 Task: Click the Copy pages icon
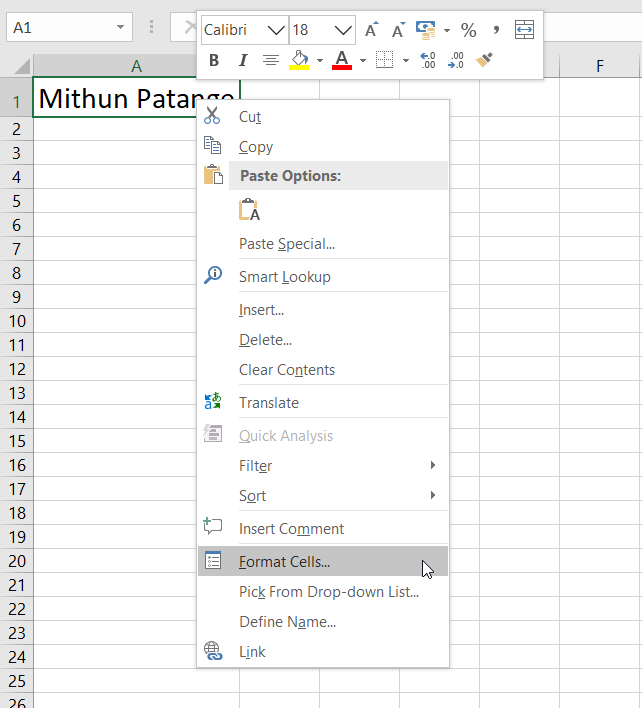click(212, 145)
